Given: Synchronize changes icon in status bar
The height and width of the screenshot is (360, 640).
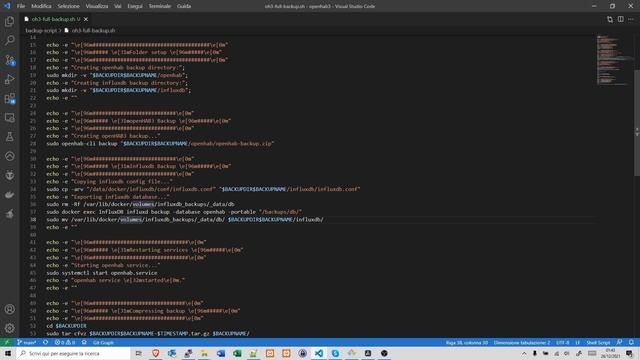Looking at the screenshot, I should click(x=45, y=342).
